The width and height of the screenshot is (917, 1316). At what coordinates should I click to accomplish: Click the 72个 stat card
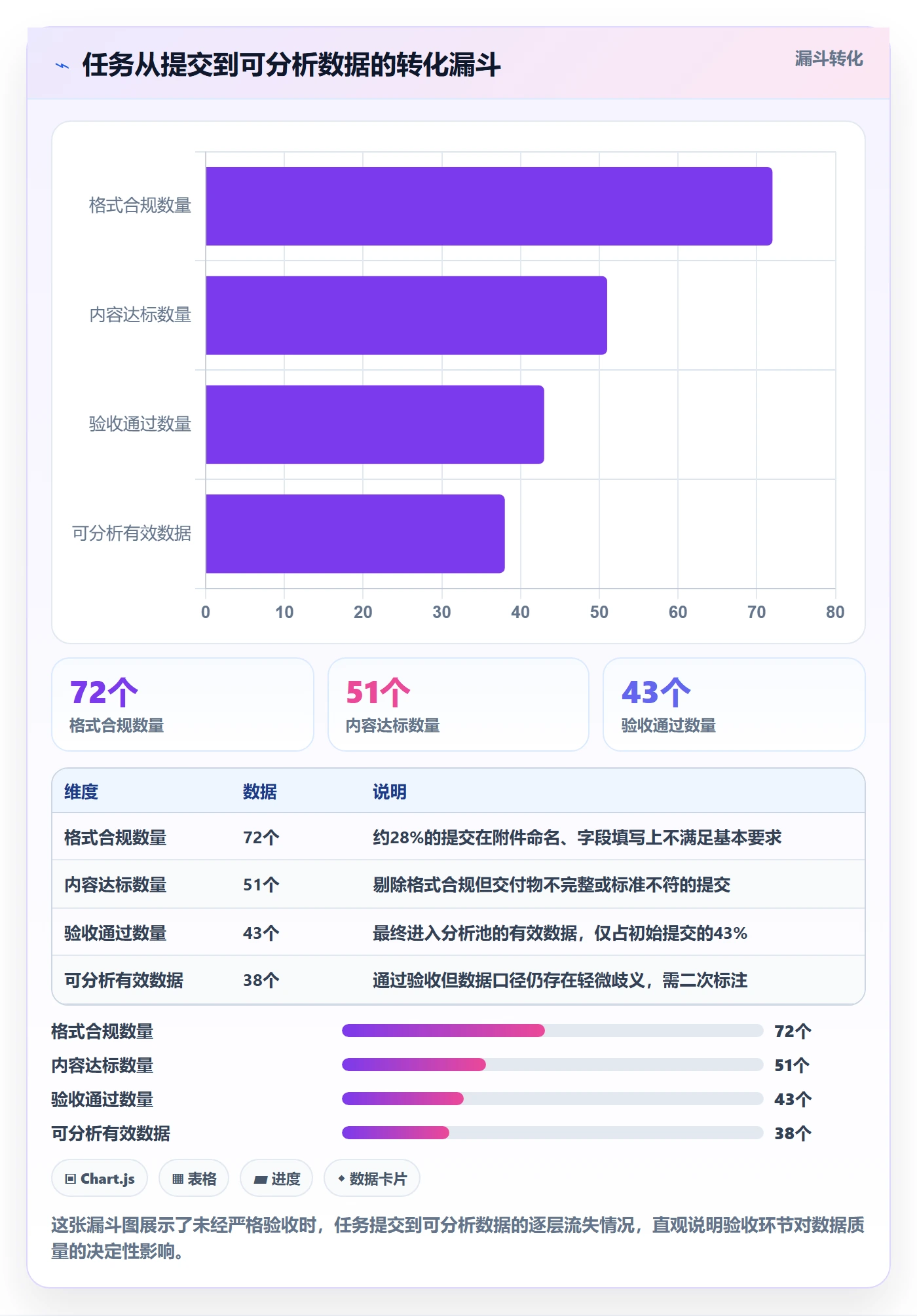[x=183, y=704]
